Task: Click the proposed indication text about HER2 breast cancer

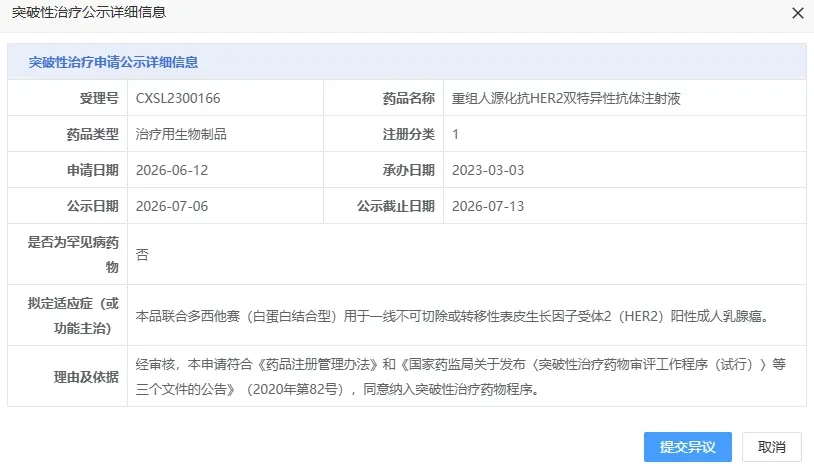Action: click(454, 316)
